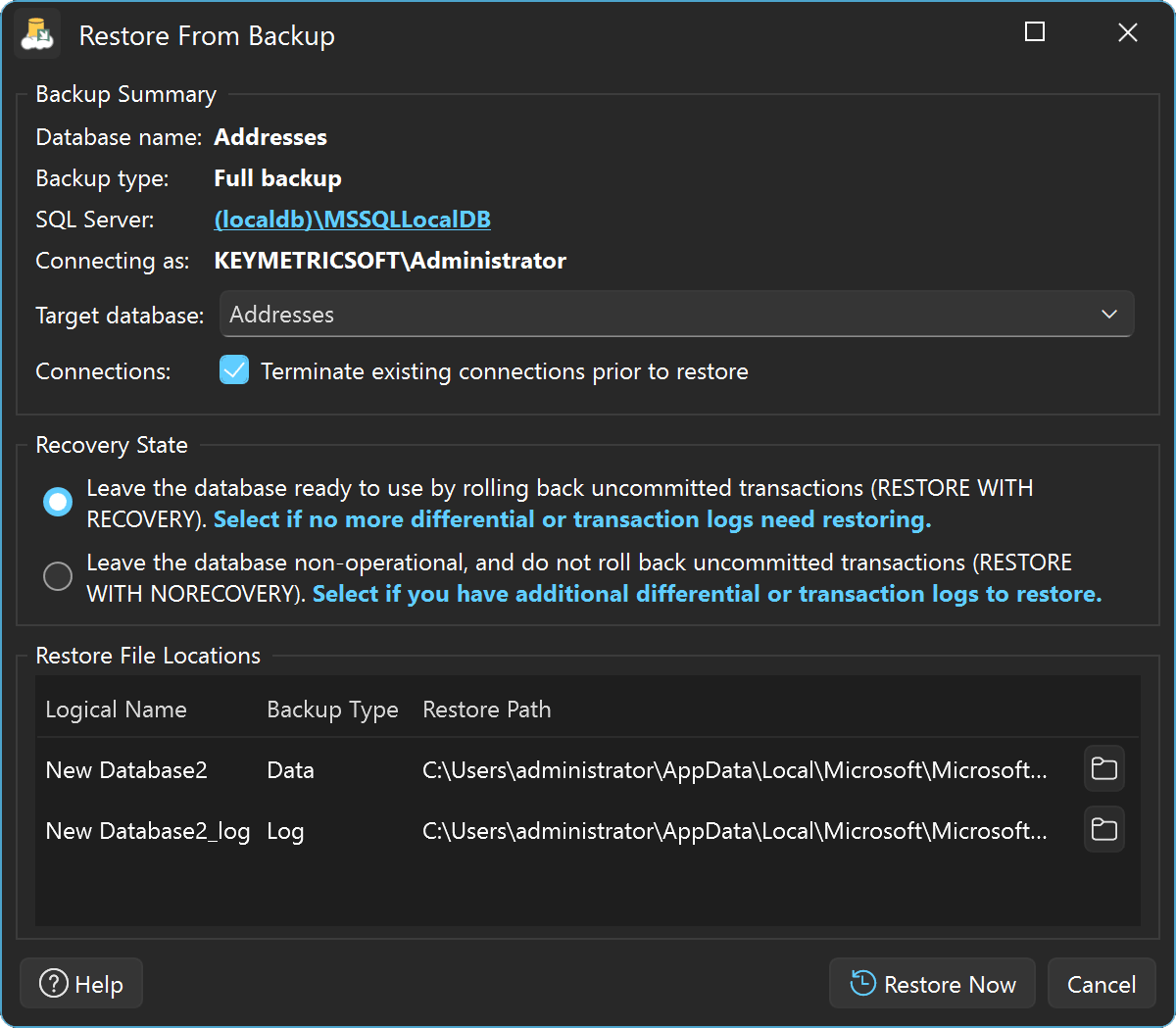Click the Logical Name column header
1176x1028 pixels.
pyautogui.click(x=116, y=709)
